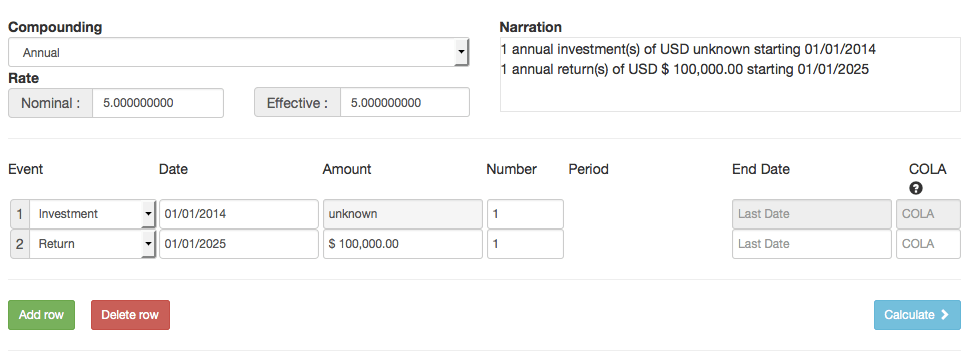
Task: Click the End Date column header
Action: (x=761, y=169)
